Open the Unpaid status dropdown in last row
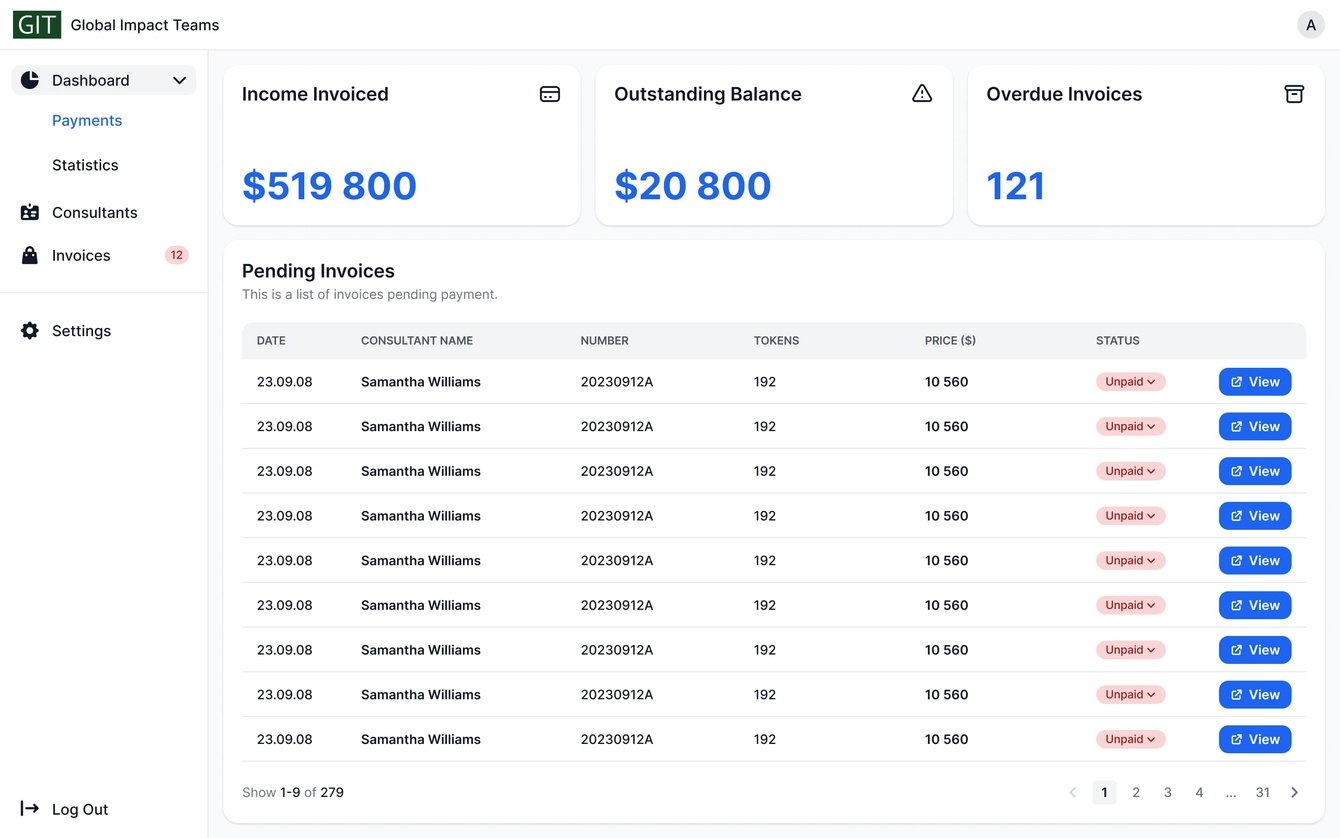Viewport: 1340px width, 838px height. click(x=1130, y=740)
